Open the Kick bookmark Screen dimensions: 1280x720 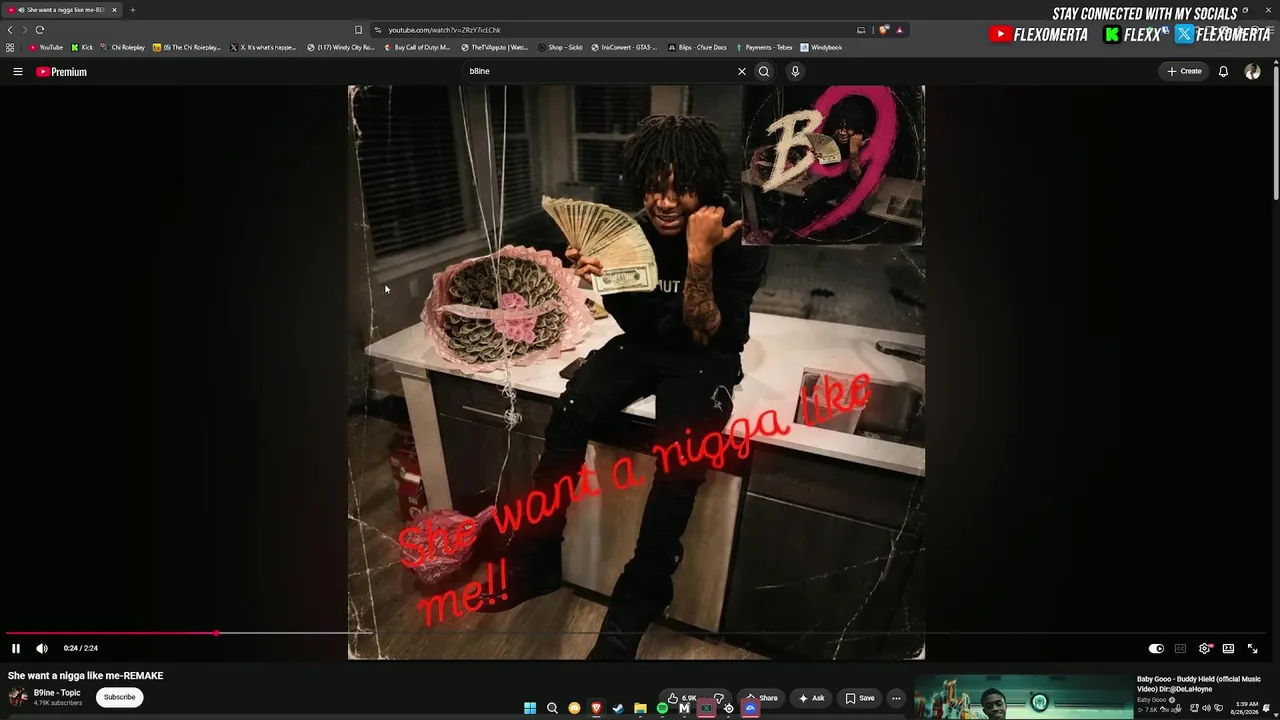point(82,47)
